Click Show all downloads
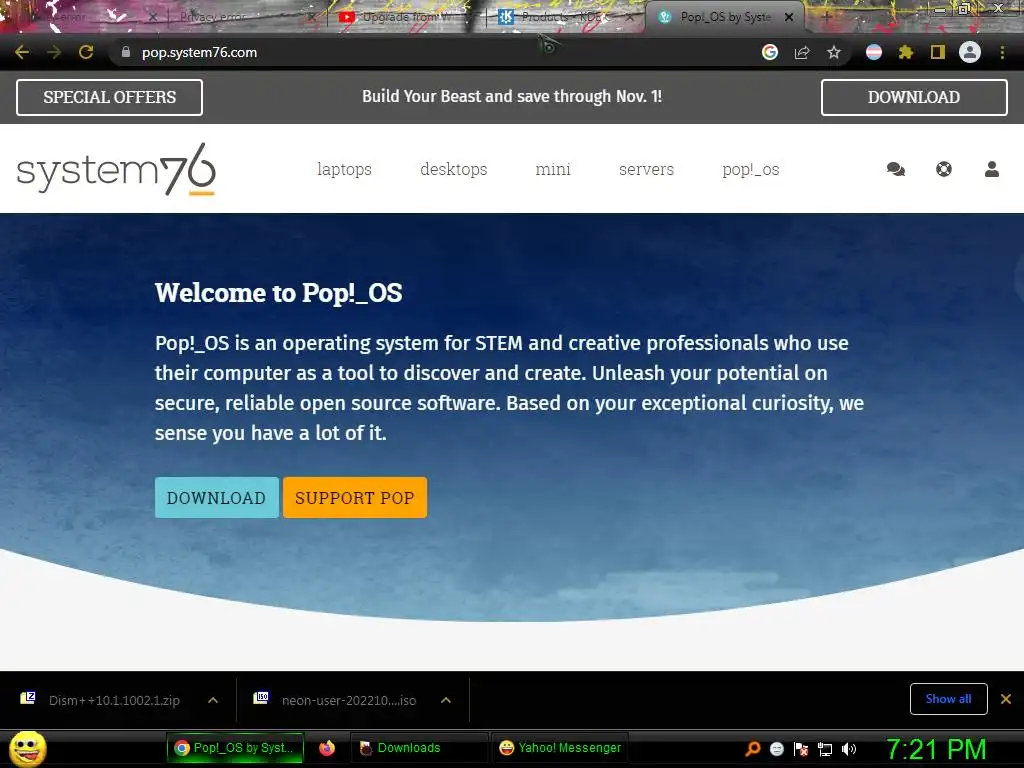This screenshot has height=768, width=1024. click(x=948, y=699)
